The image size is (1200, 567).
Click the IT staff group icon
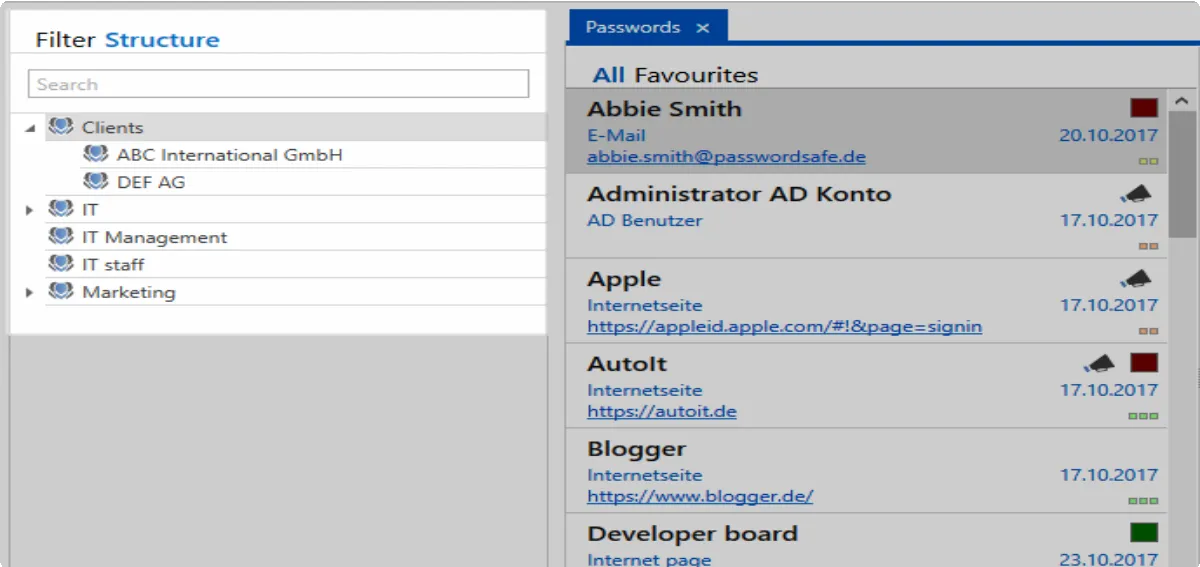coord(61,264)
